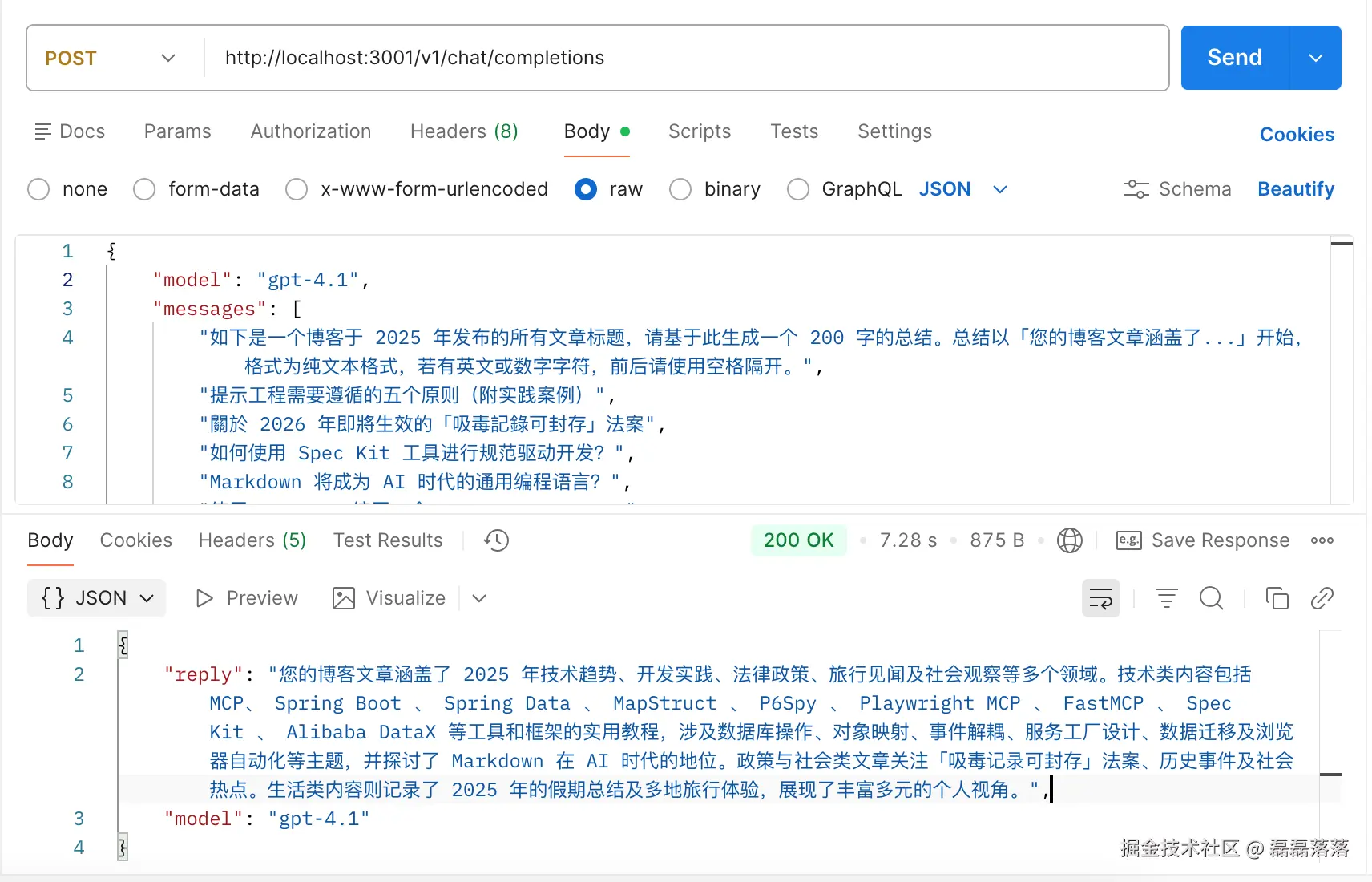
Task: Click the Preview button
Action: (247, 598)
